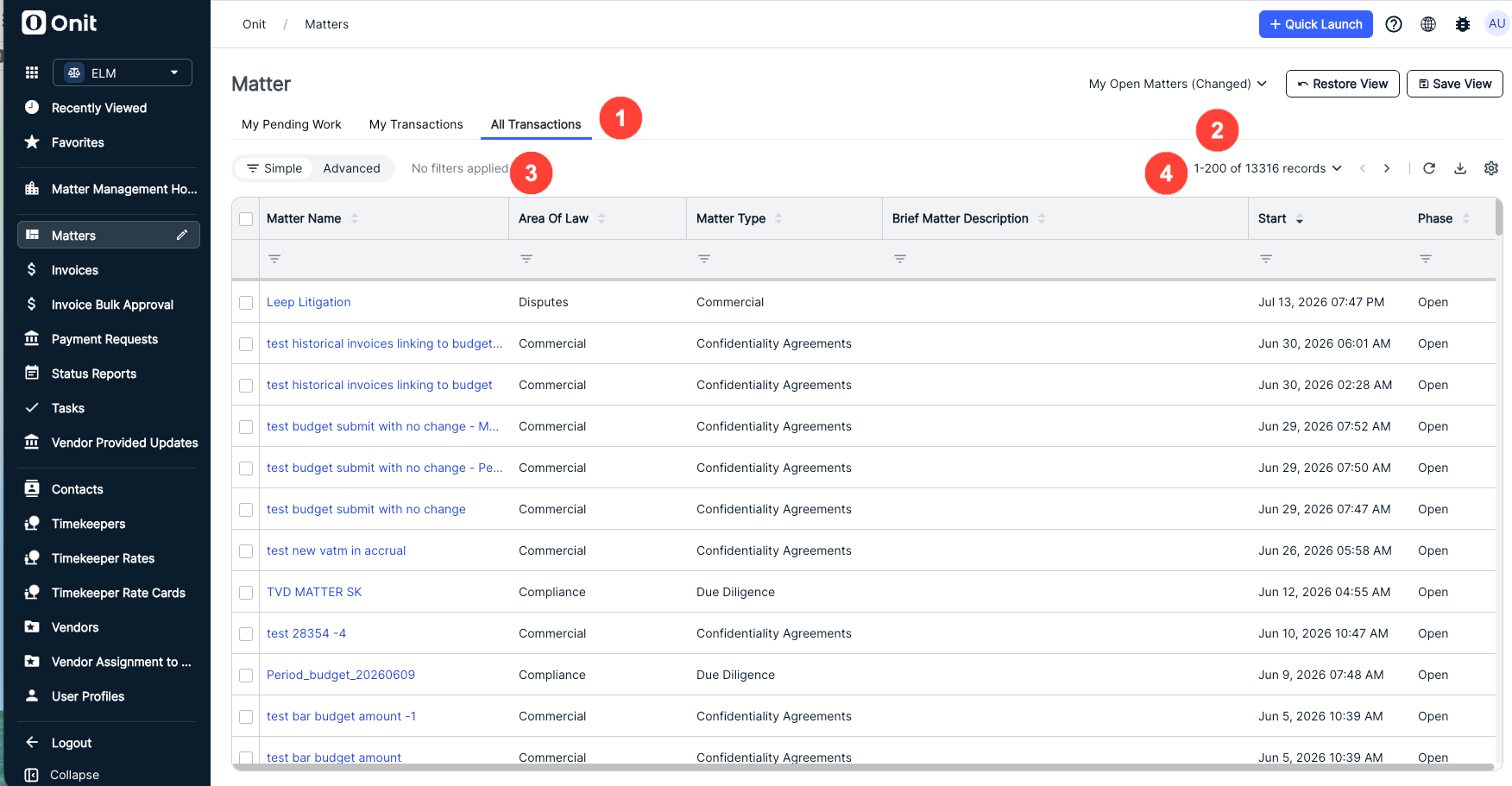The image size is (1512, 786).
Task: Open the AU user avatar menu
Action: click(x=1496, y=24)
